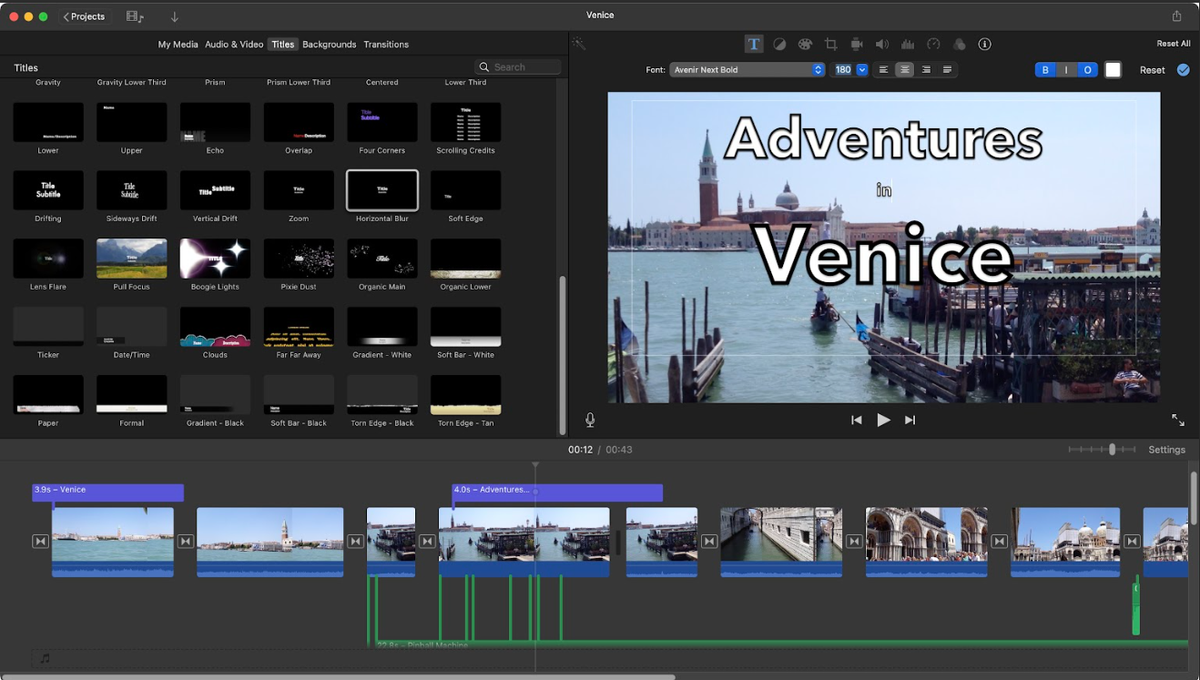Toggle italic formatting for the title
Viewport: 1200px width, 680px height.
point(1066,69)
